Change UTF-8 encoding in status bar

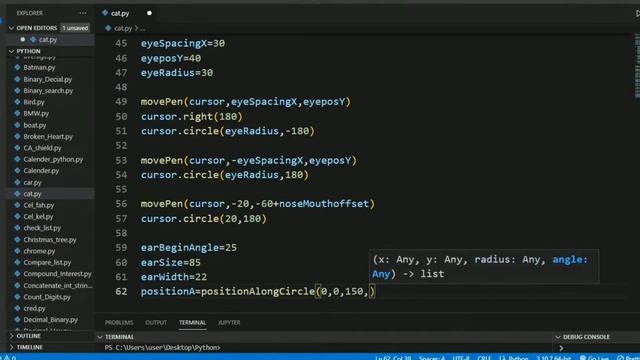[x=461, y=358]
